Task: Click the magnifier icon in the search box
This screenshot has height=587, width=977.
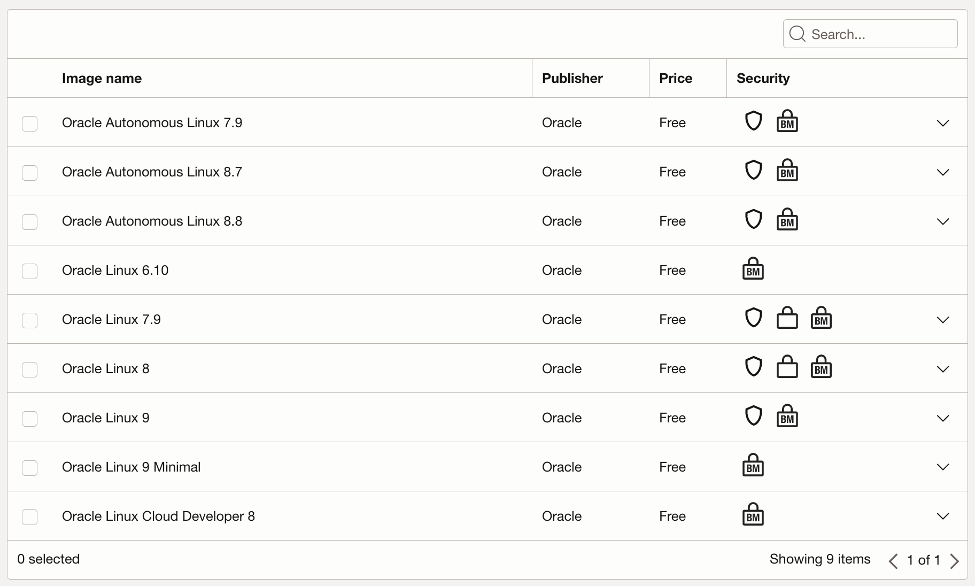Action: point(797,34)
